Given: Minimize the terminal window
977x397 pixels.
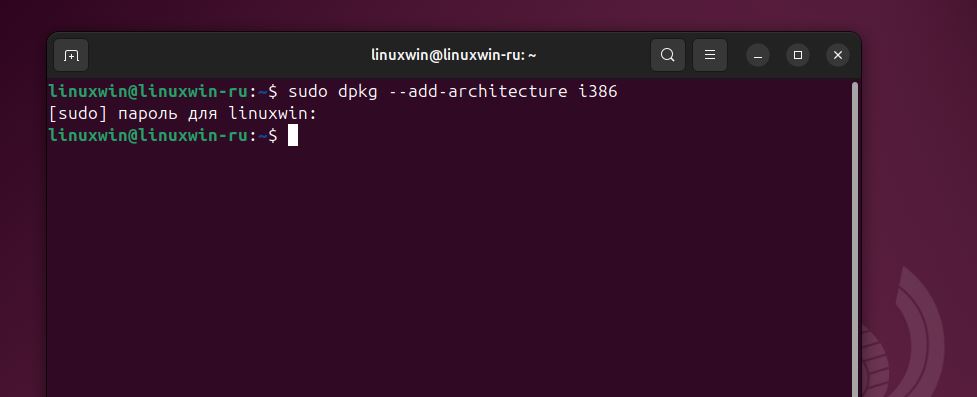Looking at the screenshot, I should click(758, 55).
